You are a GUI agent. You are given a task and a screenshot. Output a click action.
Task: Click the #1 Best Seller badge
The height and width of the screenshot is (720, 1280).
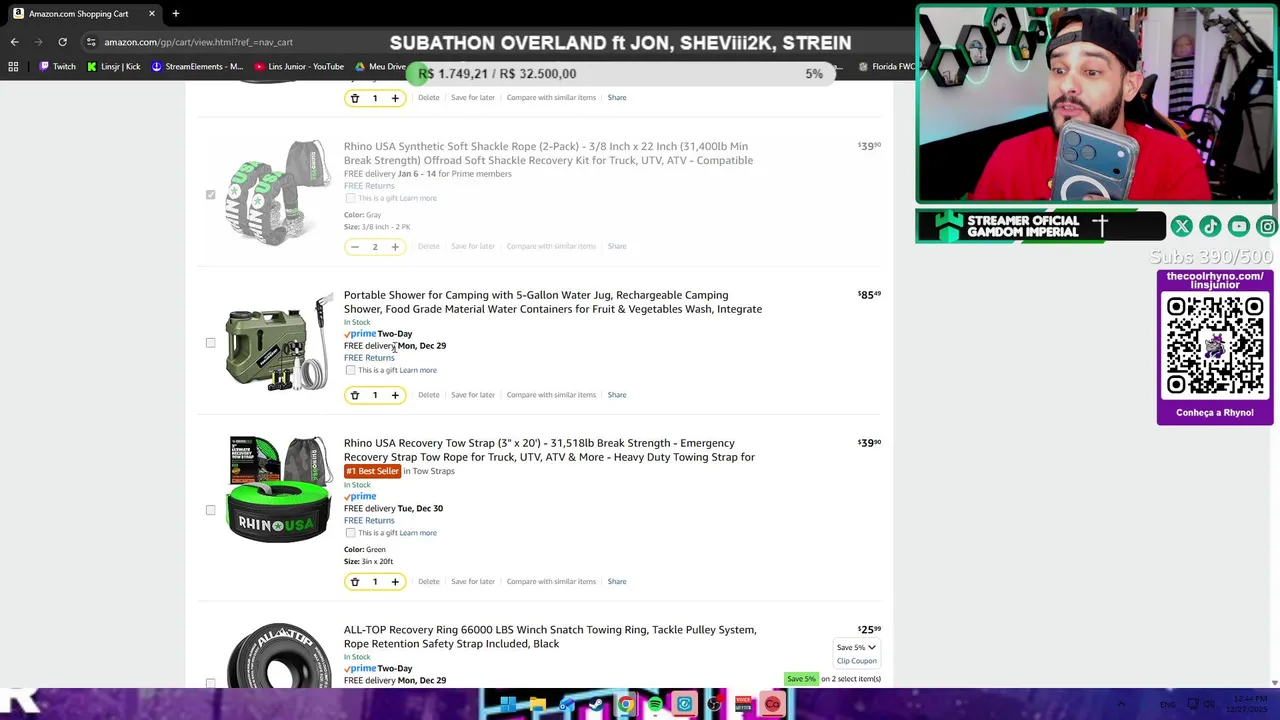click(x=372, y=471)
